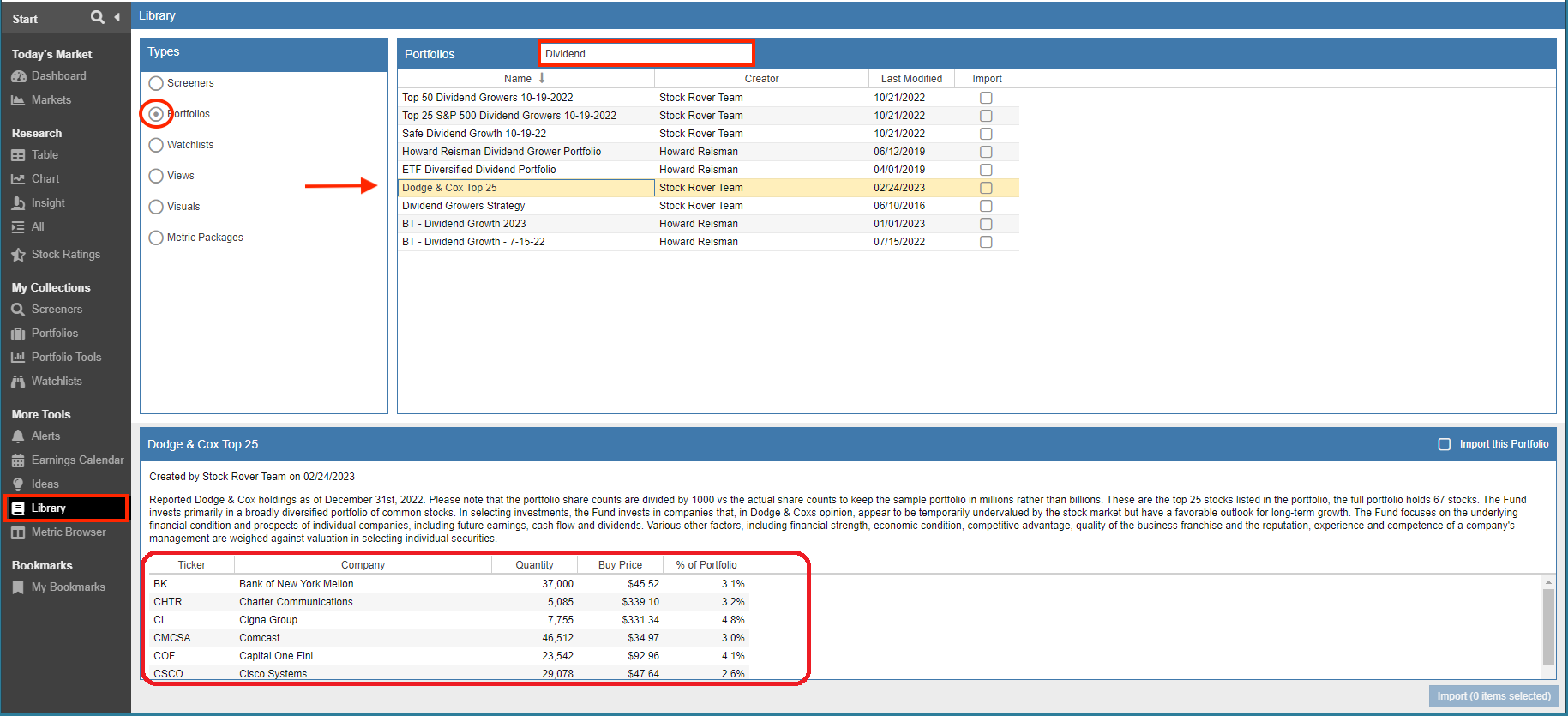
Task: Select BT - Dividend Growth - 7-15-22 row
Action: 708,242
